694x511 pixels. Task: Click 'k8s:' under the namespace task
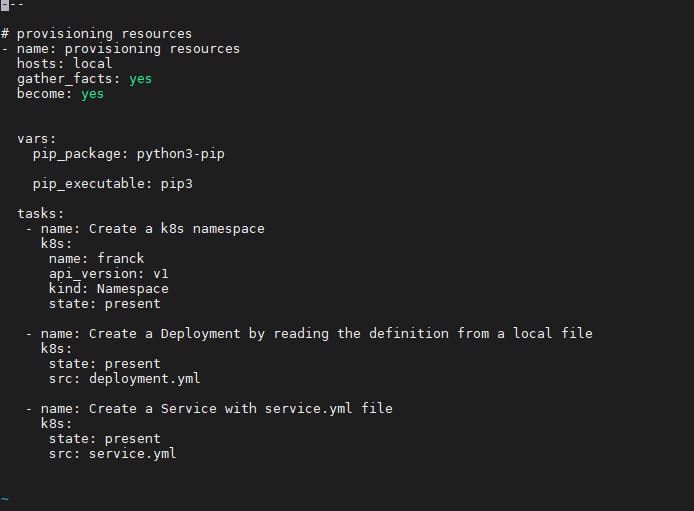click(56, 244)
